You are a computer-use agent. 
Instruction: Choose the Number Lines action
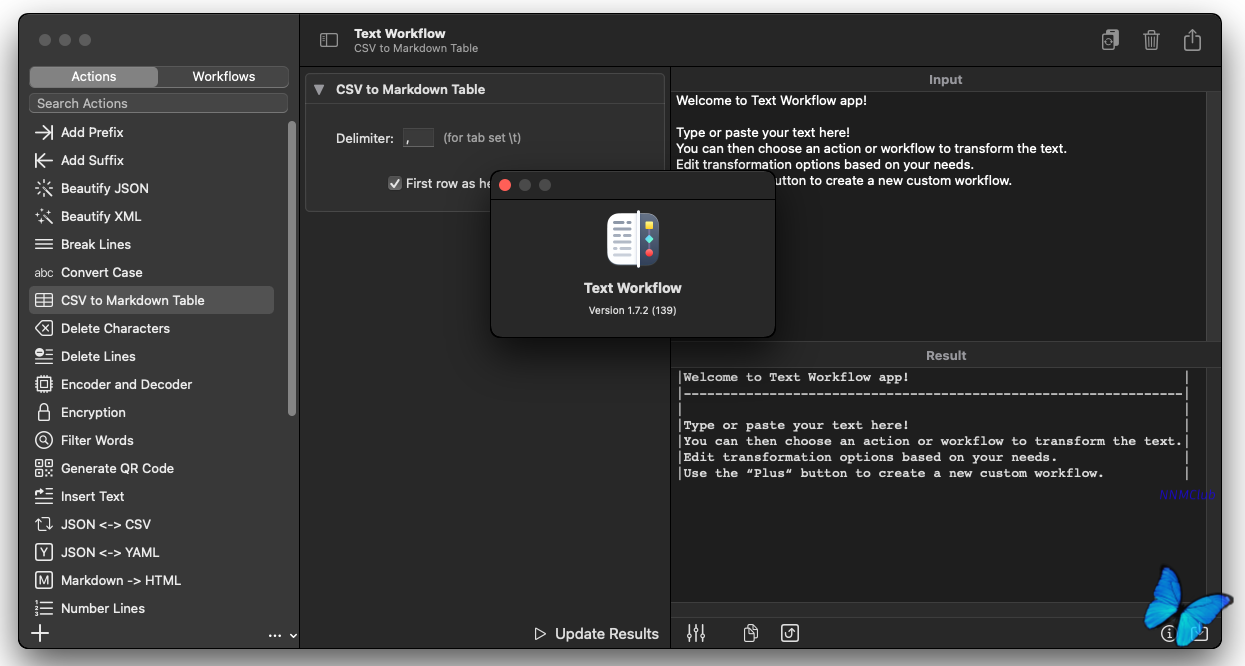pyautogui.click(x=151, y=608)
